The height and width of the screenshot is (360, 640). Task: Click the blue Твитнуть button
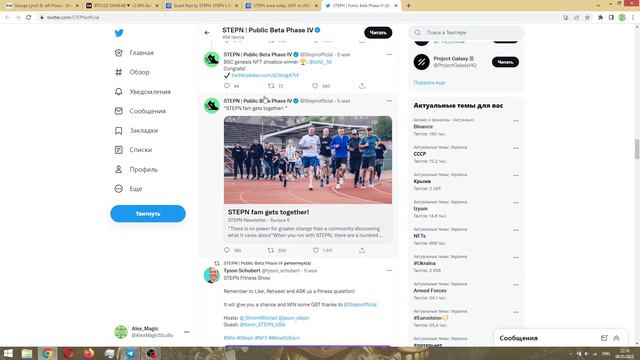(148, 213)
